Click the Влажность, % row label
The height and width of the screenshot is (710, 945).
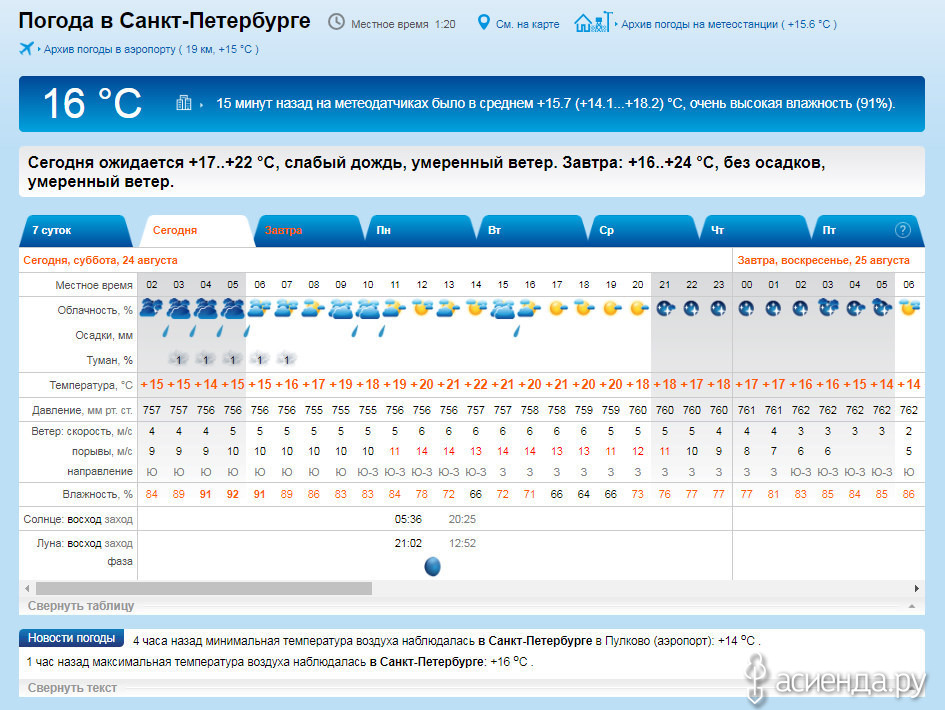(x=97, y=494)
